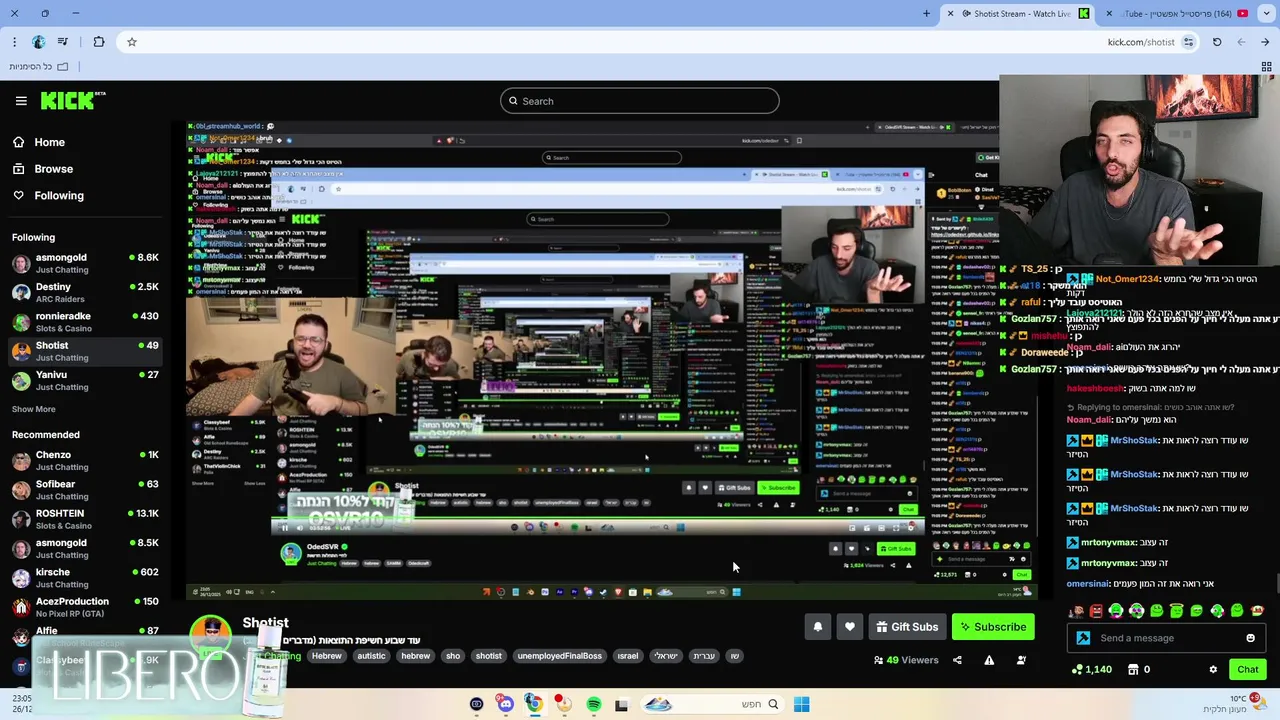Click the sho tag

[453, 656]
